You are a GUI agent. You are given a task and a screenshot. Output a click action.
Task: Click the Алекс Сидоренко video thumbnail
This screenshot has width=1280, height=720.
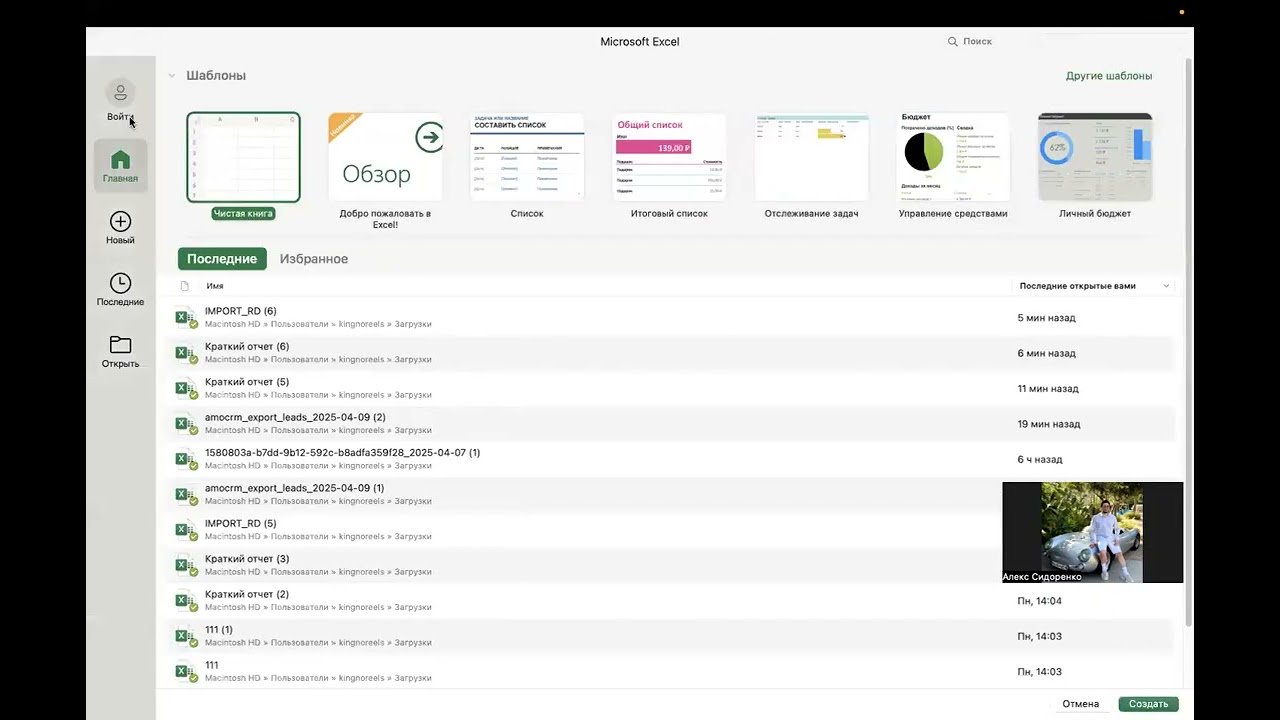(x=1093, y=532)
